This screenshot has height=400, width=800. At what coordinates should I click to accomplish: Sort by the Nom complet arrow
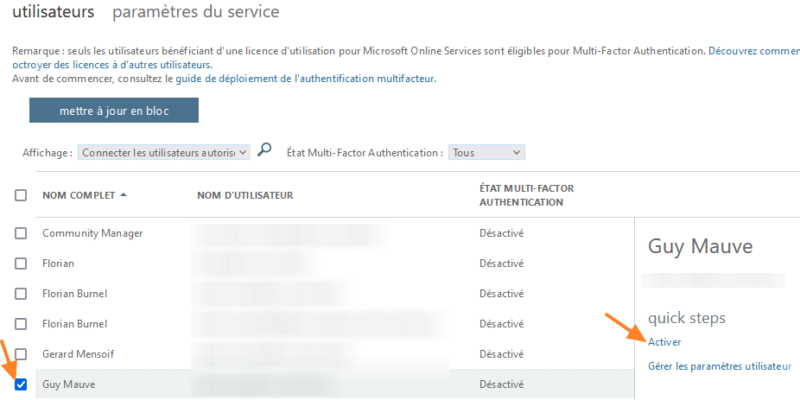coord(123,195)
